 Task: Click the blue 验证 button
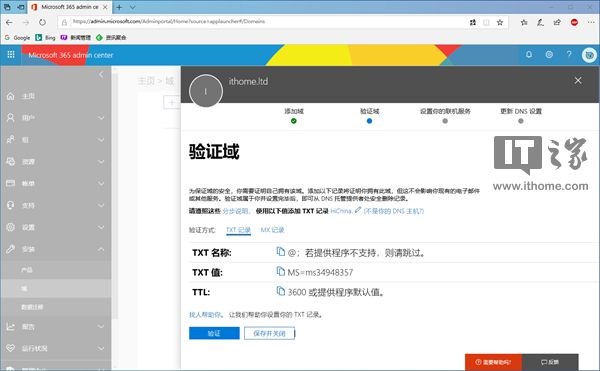click(214, 333)
